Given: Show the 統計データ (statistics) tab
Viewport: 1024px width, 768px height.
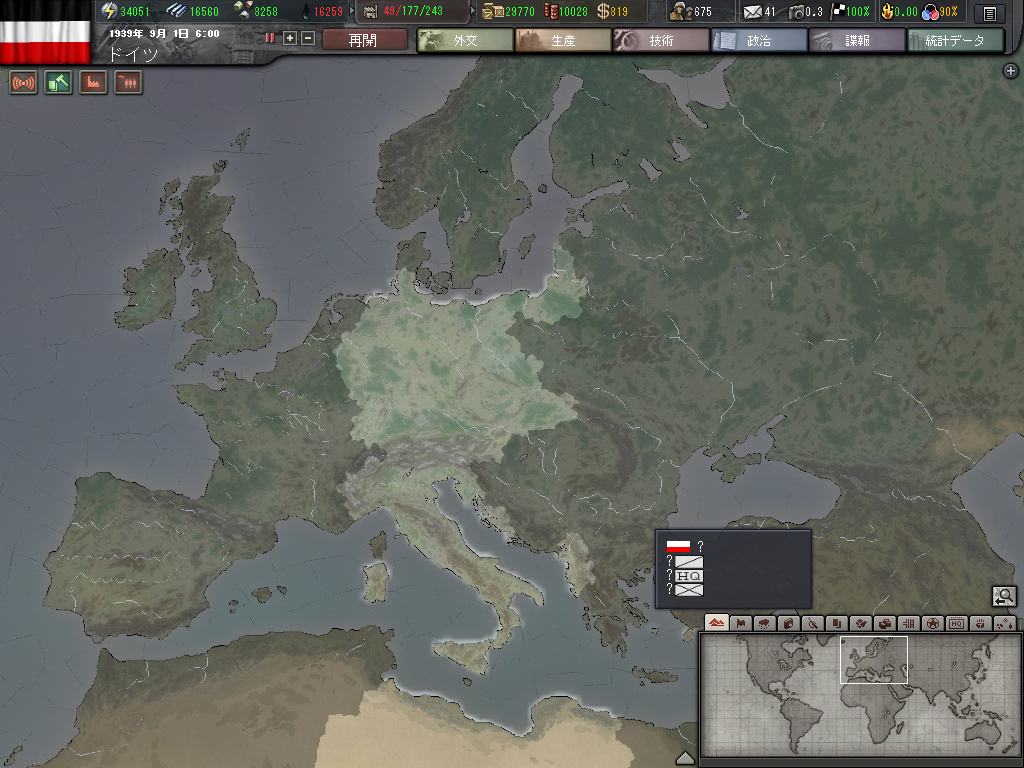Looking at the screenshot, I should [x=955, y=40].
